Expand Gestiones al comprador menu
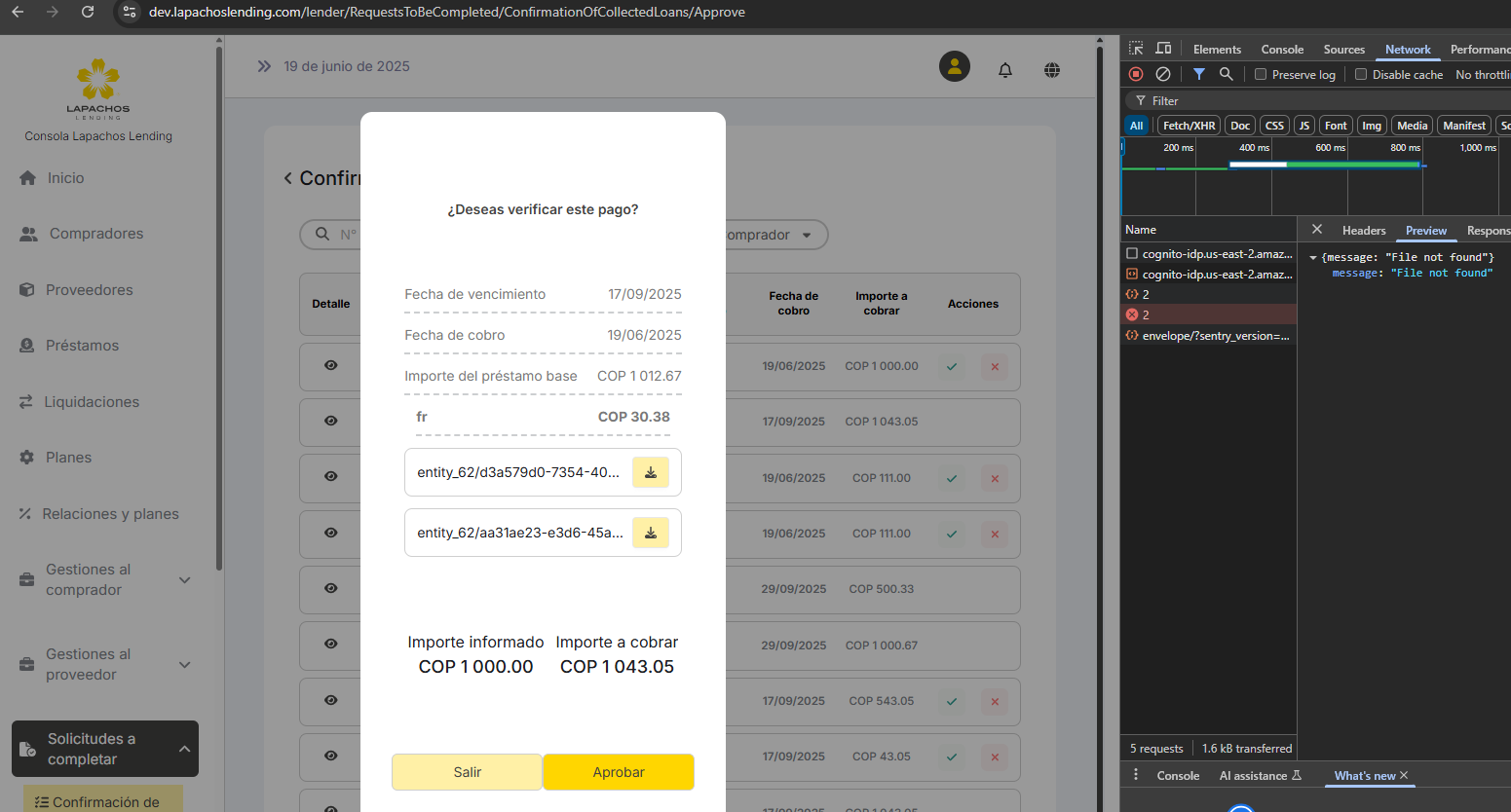Screen dimensions: 1511x812 (x=184, y=580)
